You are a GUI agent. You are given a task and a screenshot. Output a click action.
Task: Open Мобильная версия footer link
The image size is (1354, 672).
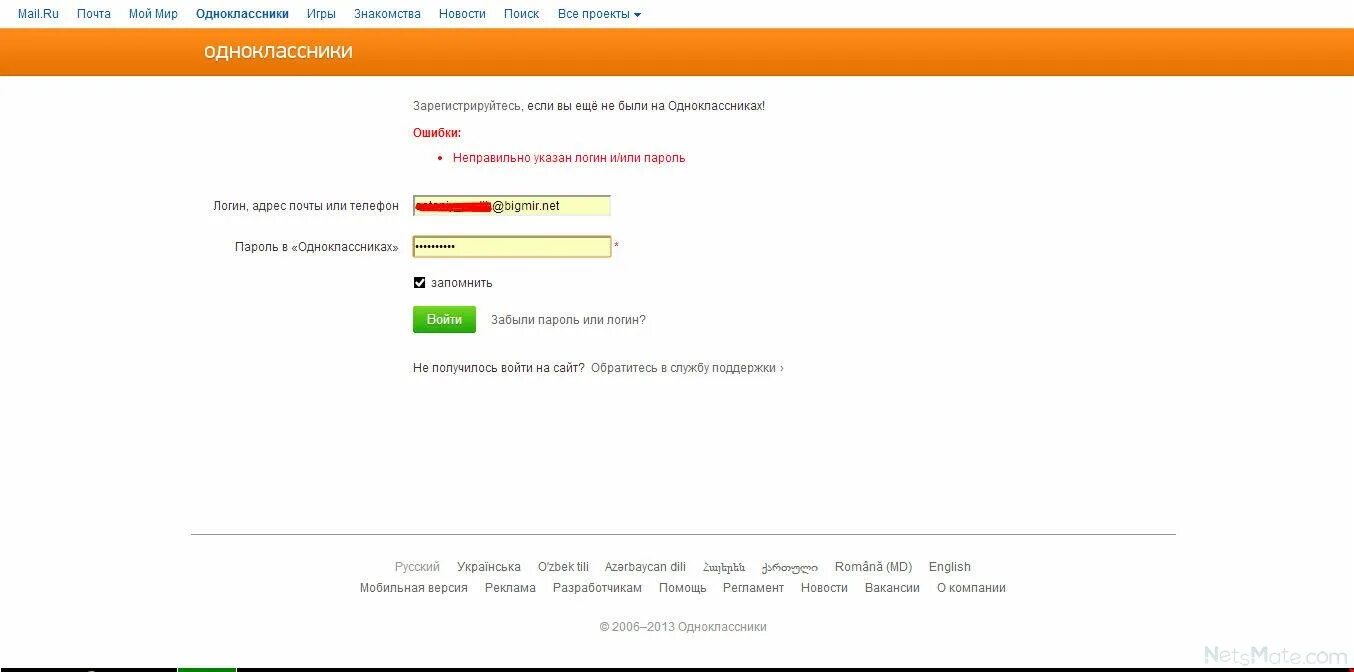coord(414,588)
